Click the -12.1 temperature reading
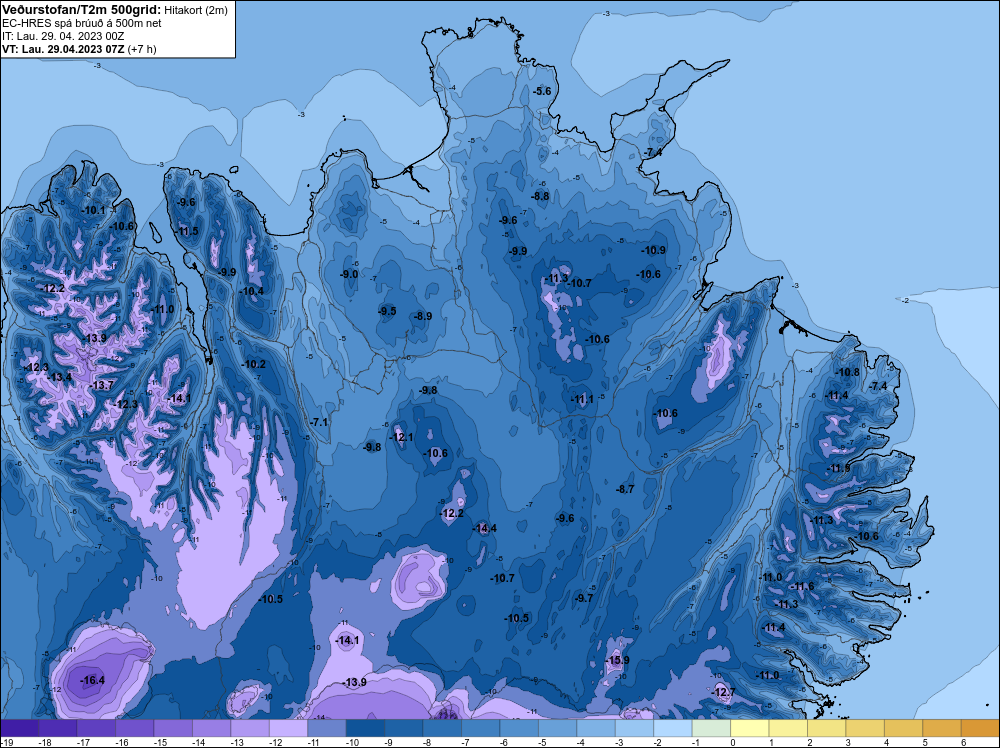Image resolution: width=1000 pixels, height=748 pixels. 401,437
